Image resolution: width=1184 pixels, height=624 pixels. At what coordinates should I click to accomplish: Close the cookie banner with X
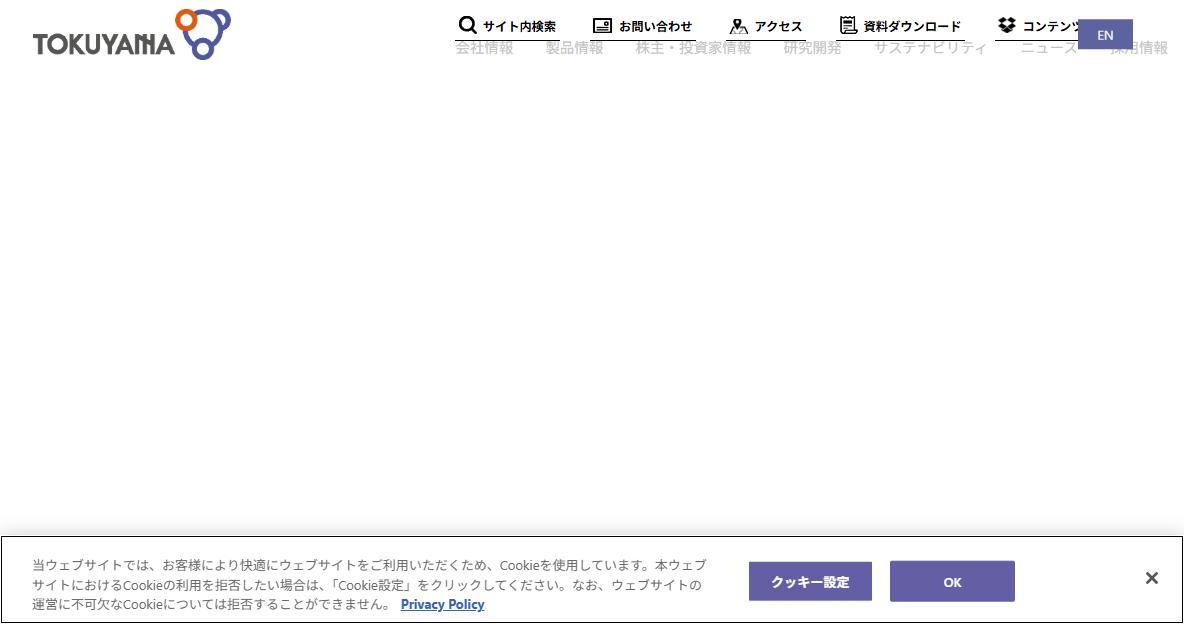pyautogui.click(x=1152, y=578)
